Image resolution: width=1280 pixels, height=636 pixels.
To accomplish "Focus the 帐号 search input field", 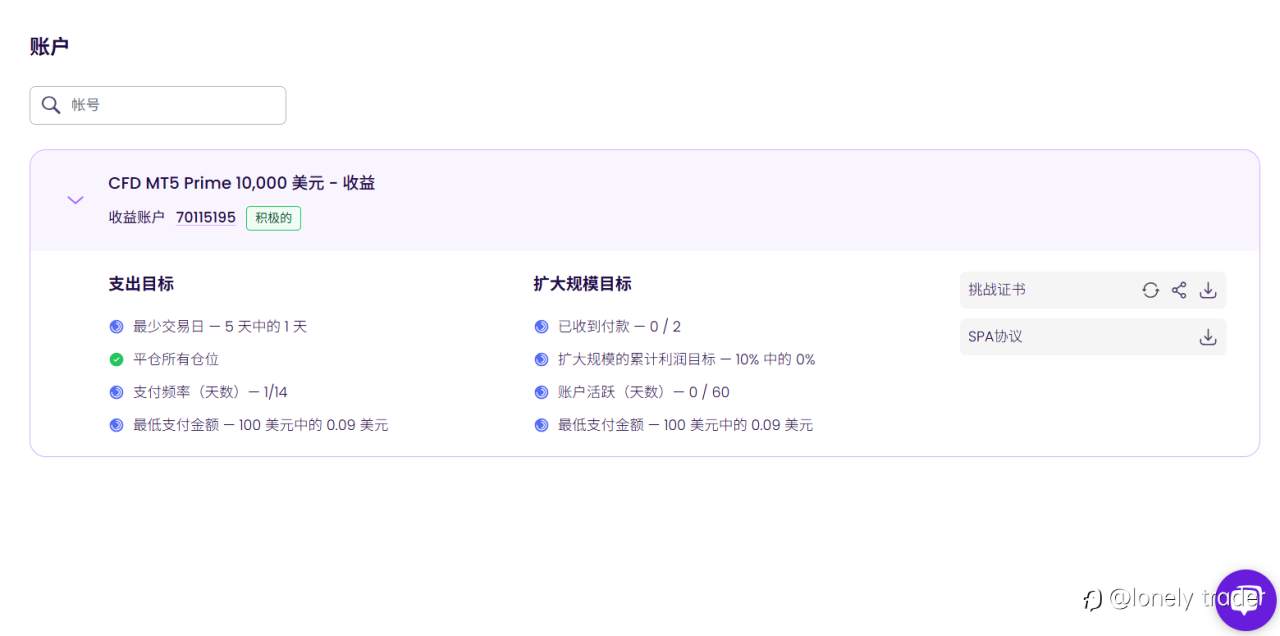I will click(158, 105).
